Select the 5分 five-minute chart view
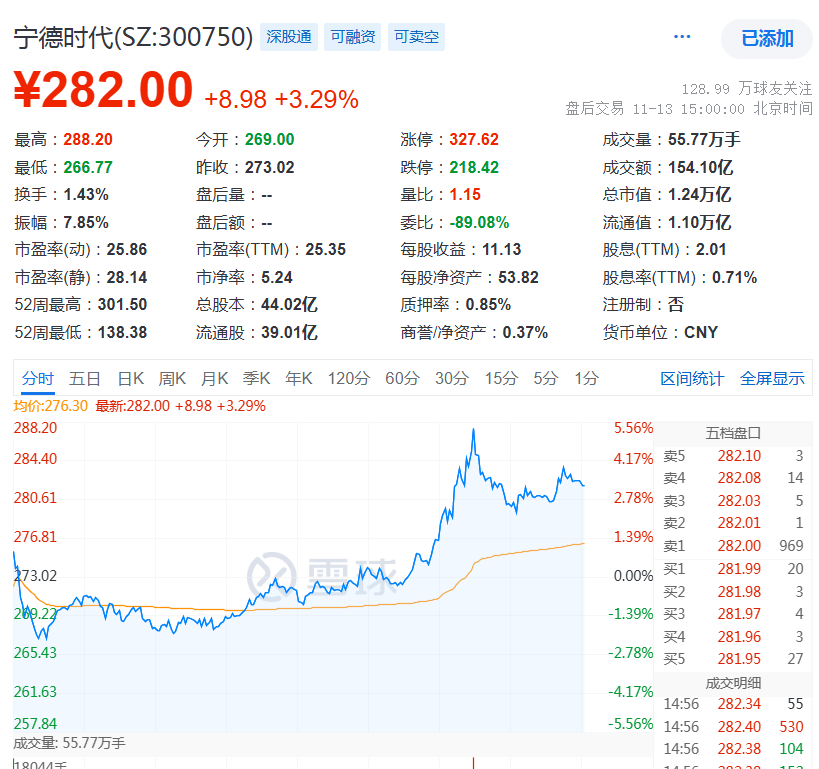Image resolution: width=819 pixels, height=769 pixels. [543, 379]
